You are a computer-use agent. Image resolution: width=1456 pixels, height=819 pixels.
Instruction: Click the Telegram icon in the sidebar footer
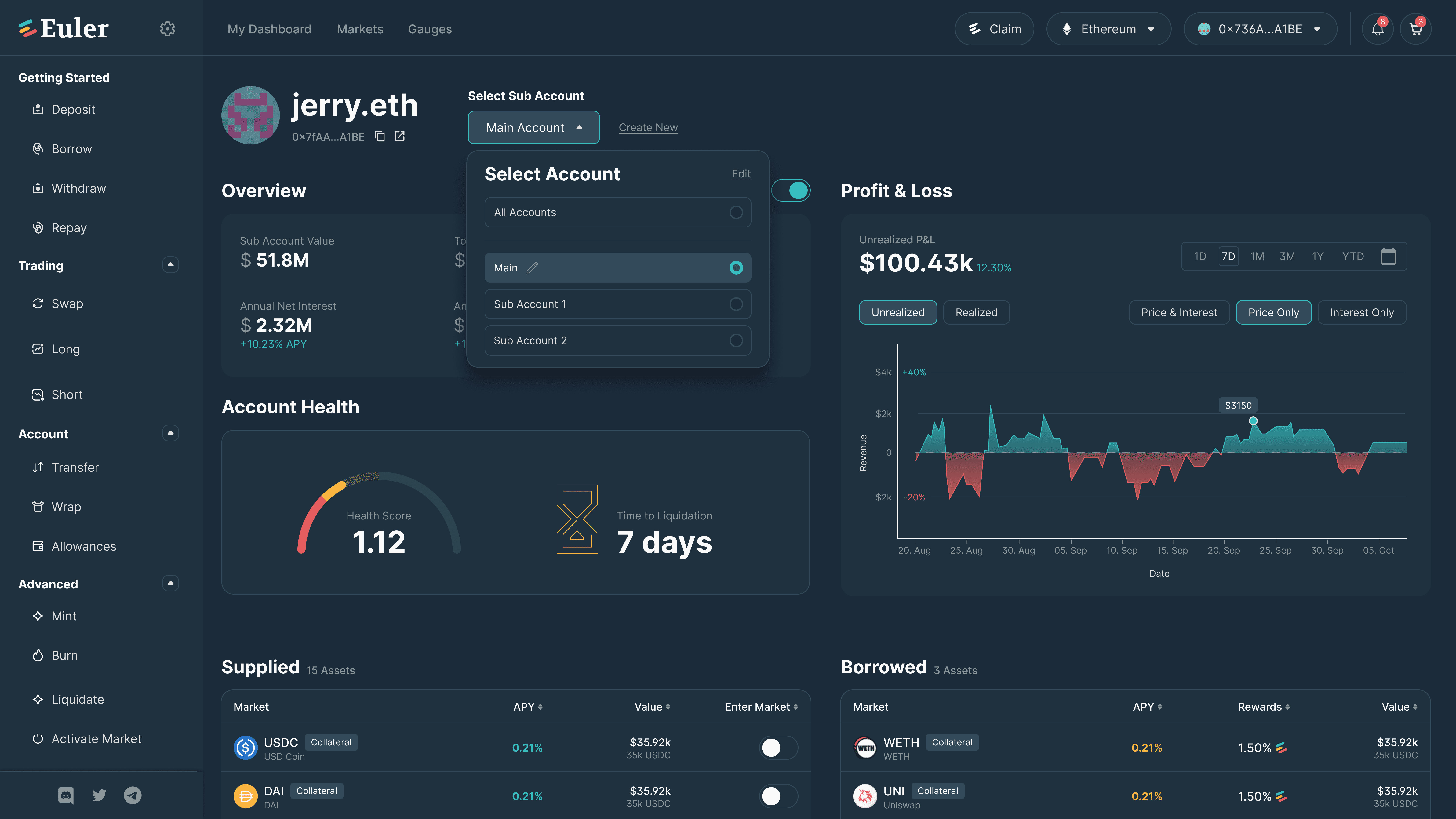tap(133, 795)
